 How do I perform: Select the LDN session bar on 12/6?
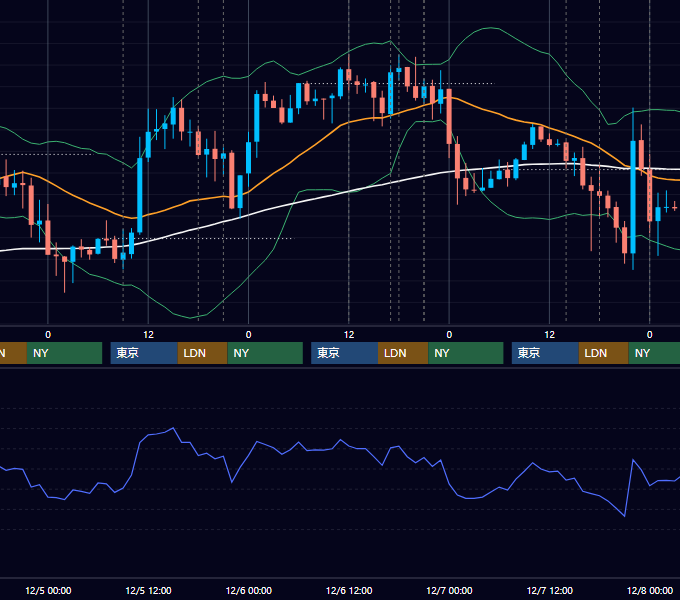tap(403, 353)
